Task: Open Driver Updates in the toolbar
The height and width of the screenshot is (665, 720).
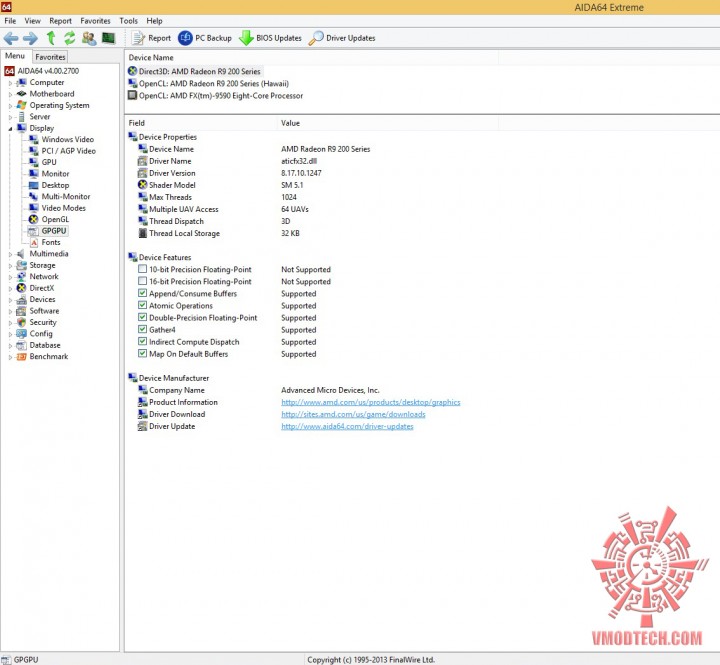Action: click(342, 38)
